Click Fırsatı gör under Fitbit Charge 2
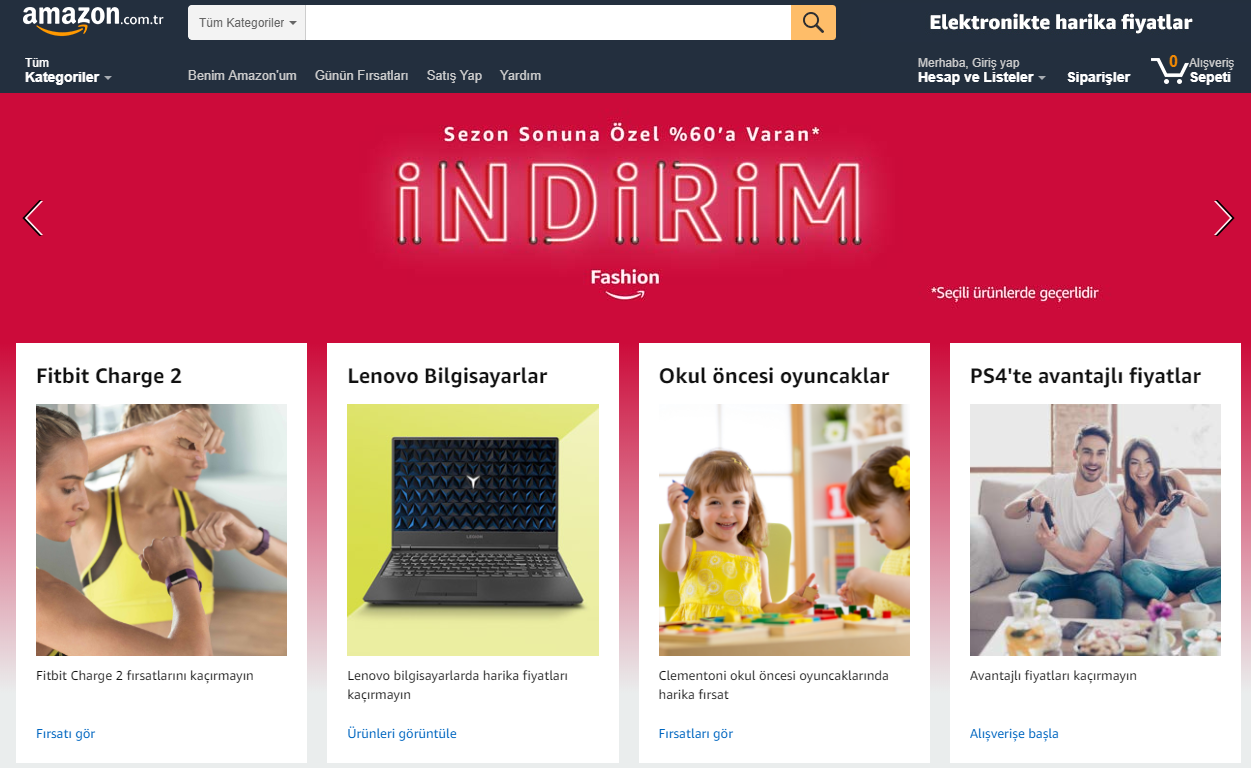The width and height of the screenshot is (1251, 768). click(x=66, y=733)
